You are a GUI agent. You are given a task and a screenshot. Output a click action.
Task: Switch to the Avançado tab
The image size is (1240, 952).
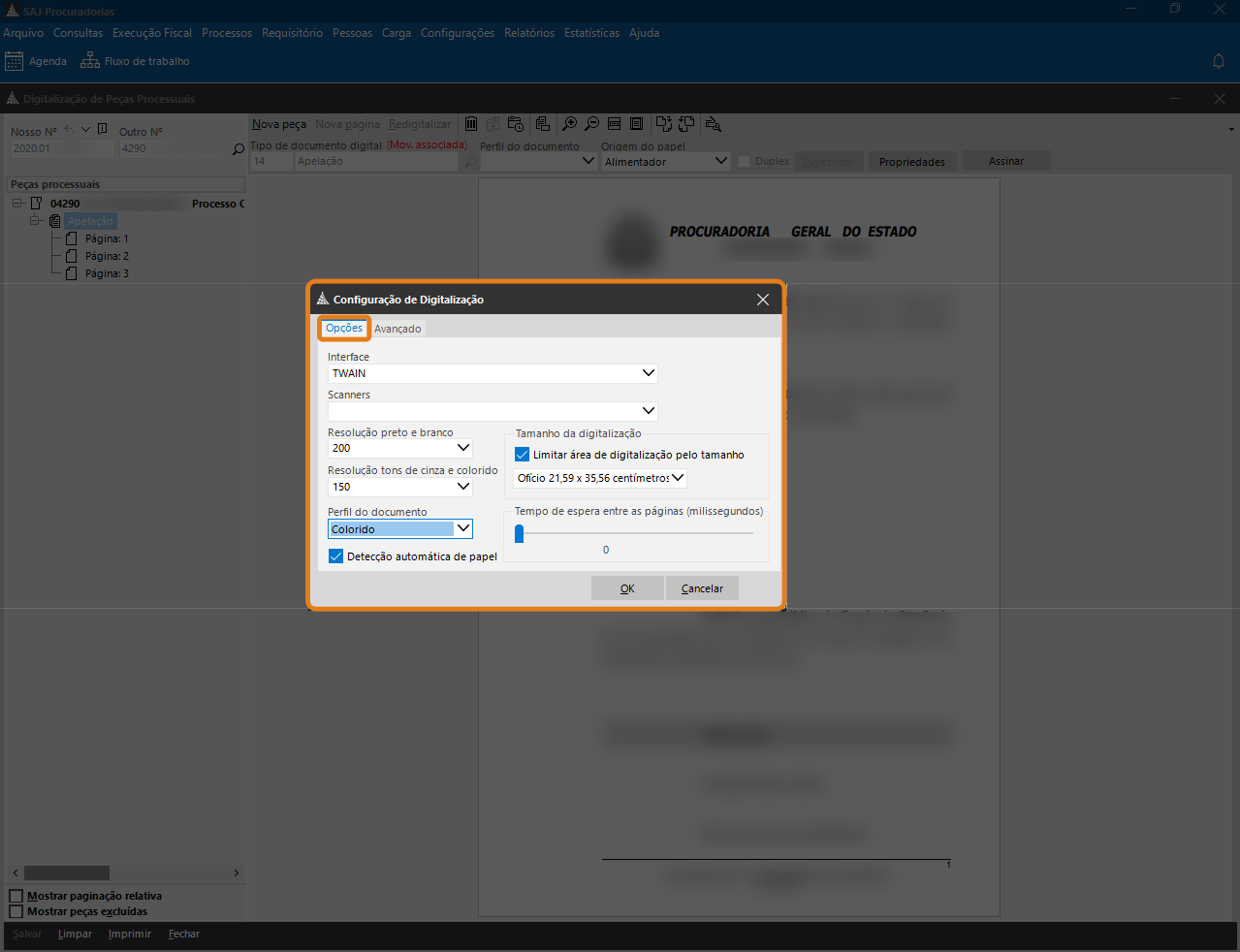[397, 329]
